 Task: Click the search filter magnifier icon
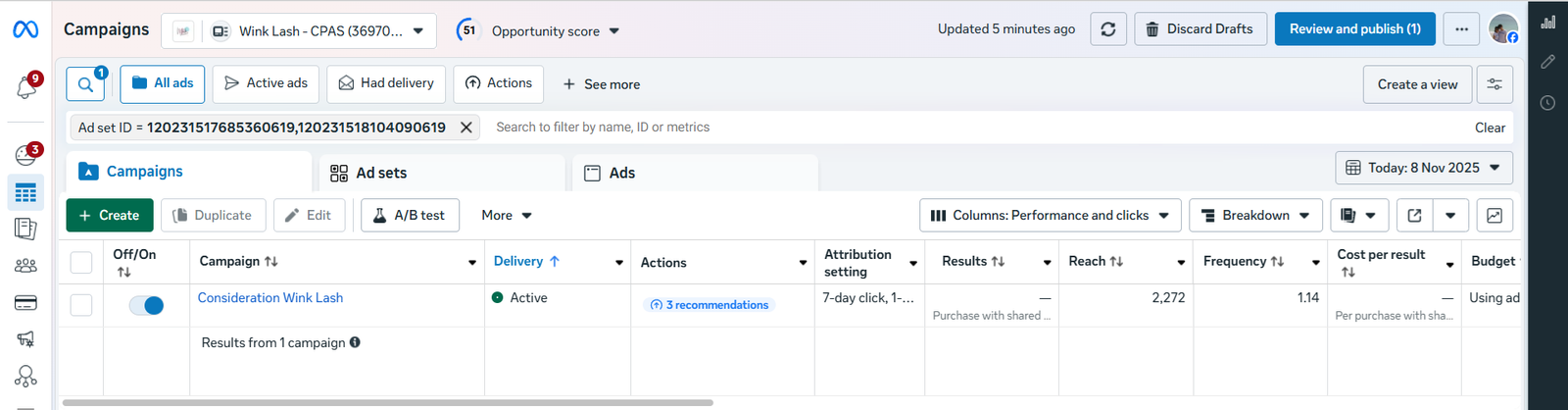[x=85, y=84]
